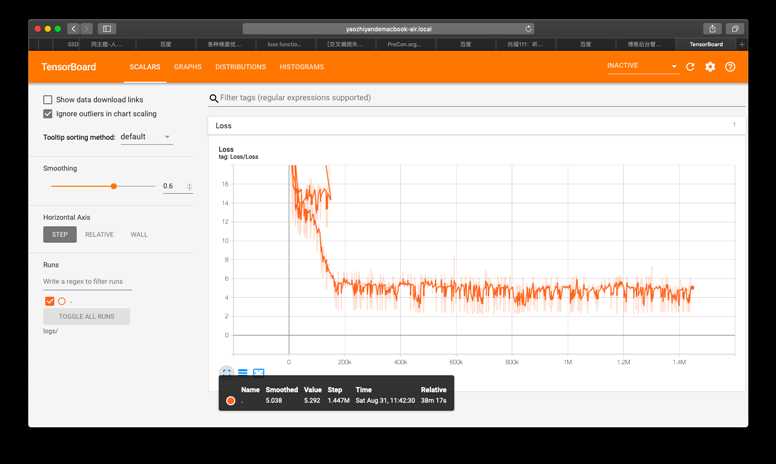776x464 pixels.
Task: Click the Safari address bar
Action: click(388, 29)
